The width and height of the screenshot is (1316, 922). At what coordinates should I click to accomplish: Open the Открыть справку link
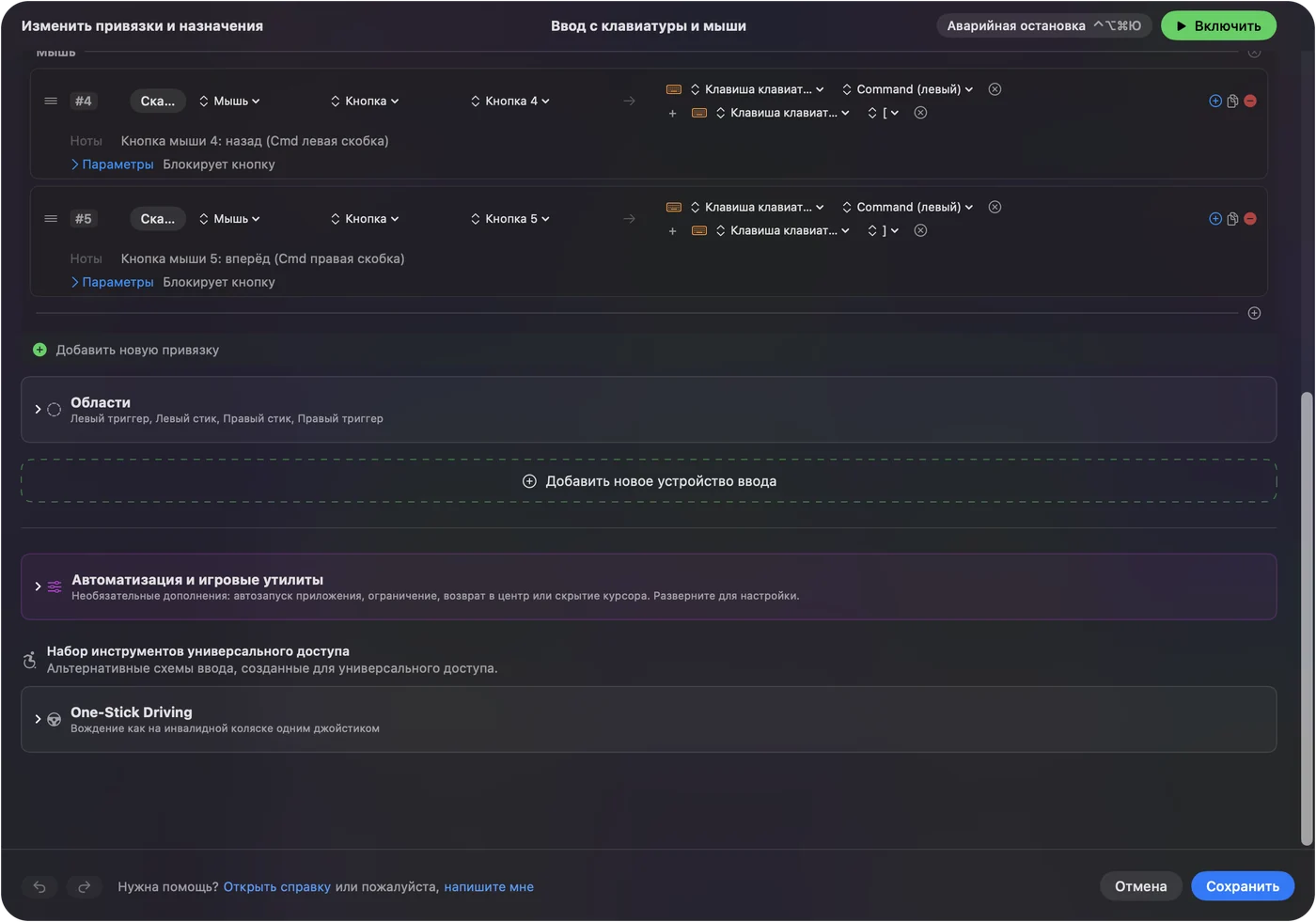click(x=277, y=886)
